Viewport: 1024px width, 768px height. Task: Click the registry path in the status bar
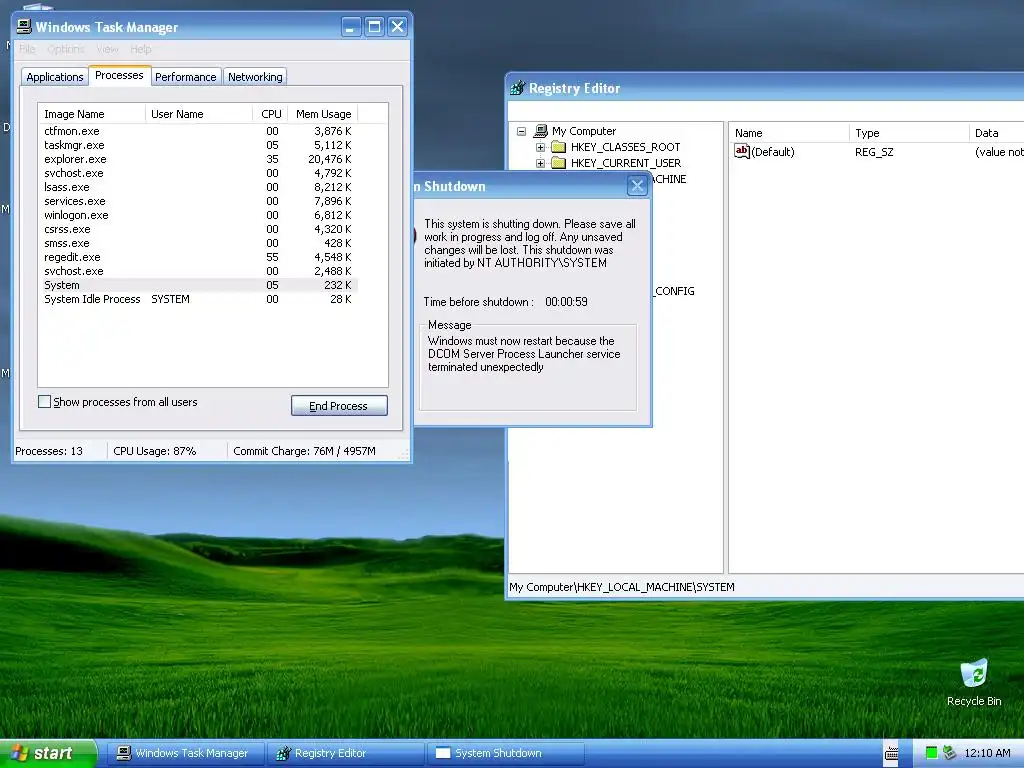click(622, 587)
